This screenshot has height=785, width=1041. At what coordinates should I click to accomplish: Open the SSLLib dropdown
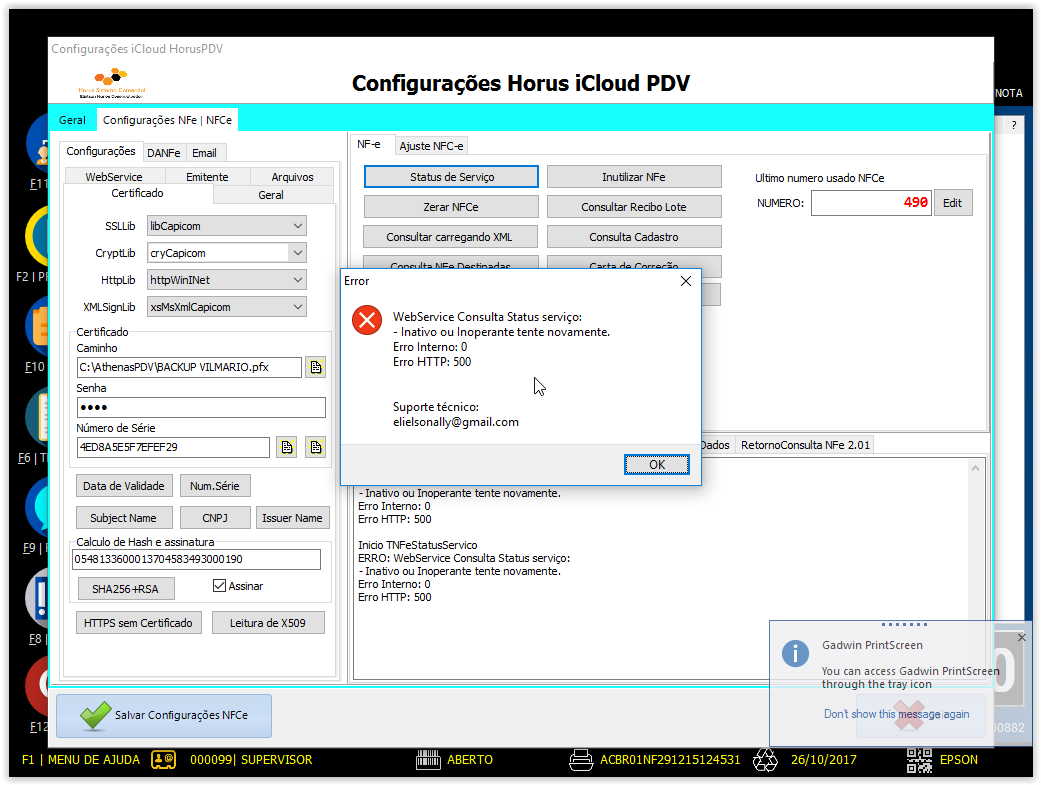298,226
